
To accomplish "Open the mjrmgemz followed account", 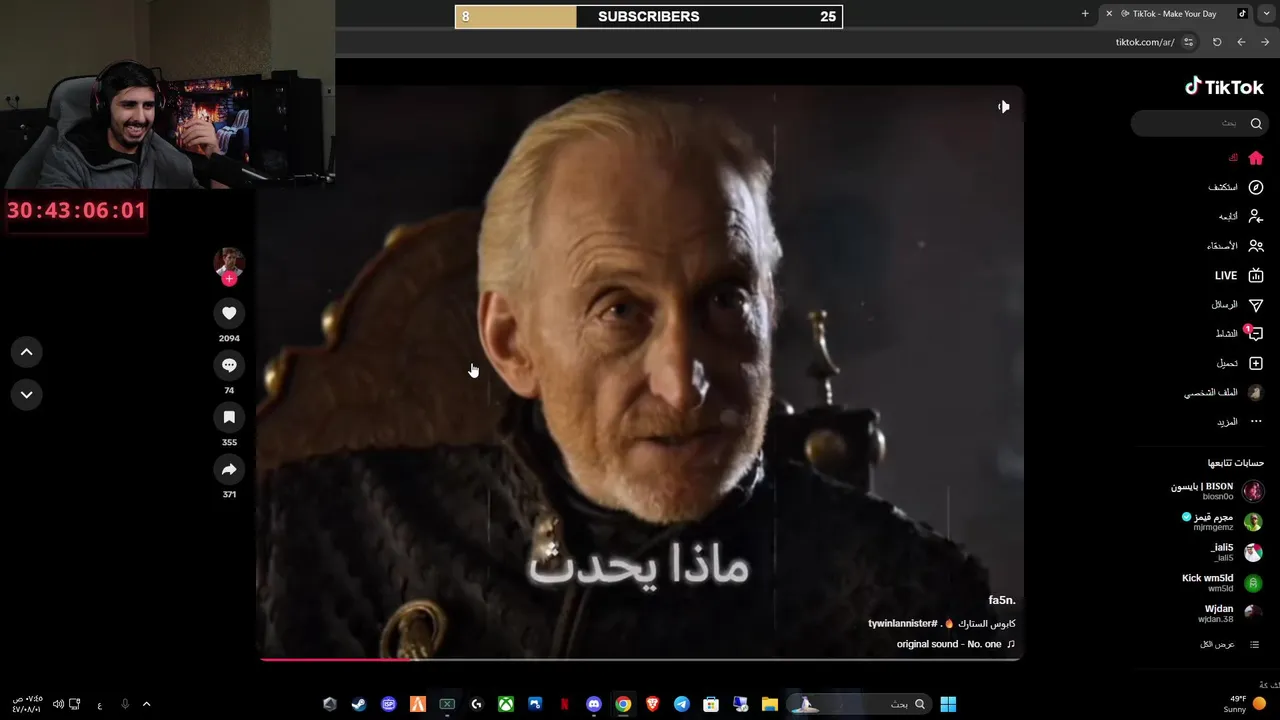I will [x=1222, y=521].
